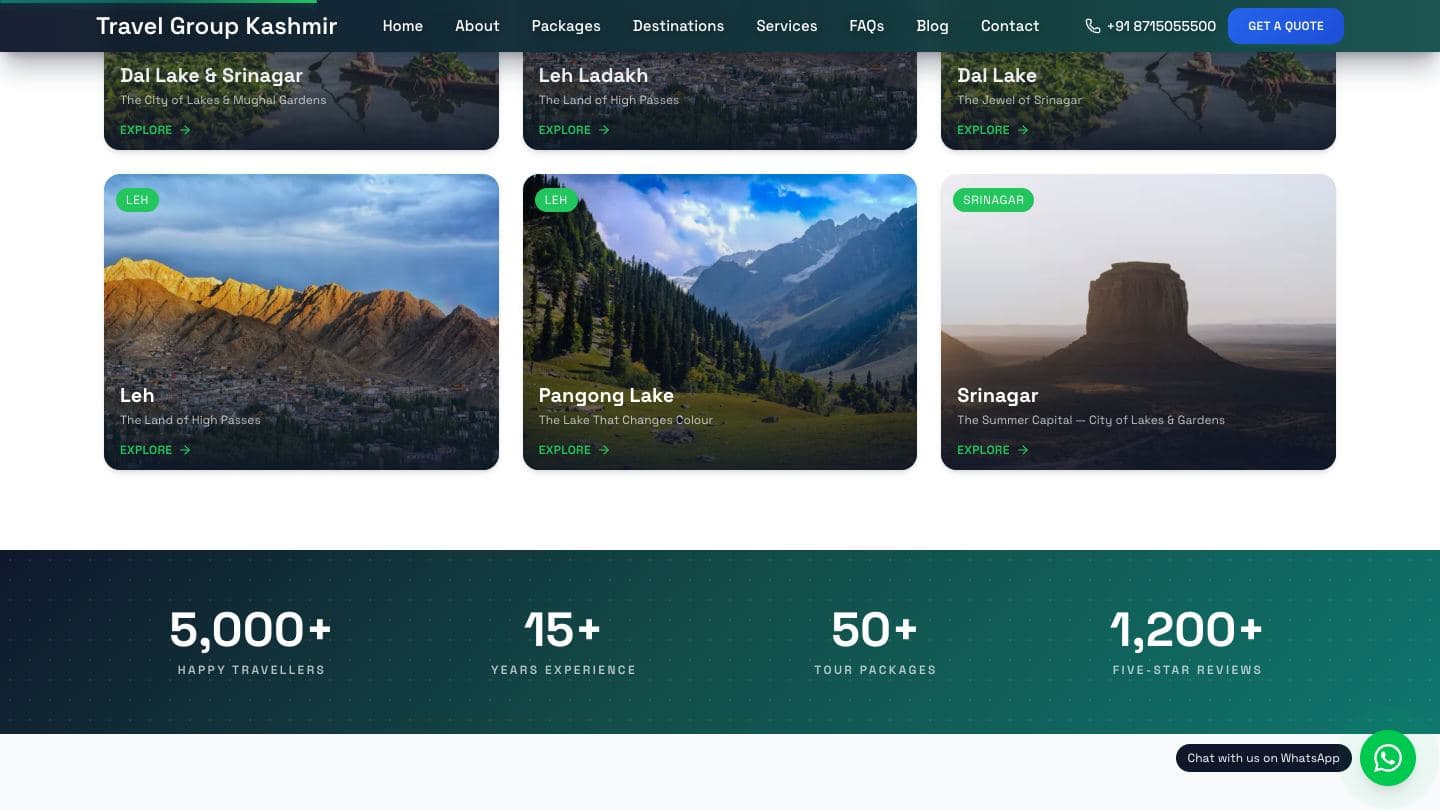Click the LEH tag on Pangong Lake card
1440x810 pixels.
click(x=556, y=200)
